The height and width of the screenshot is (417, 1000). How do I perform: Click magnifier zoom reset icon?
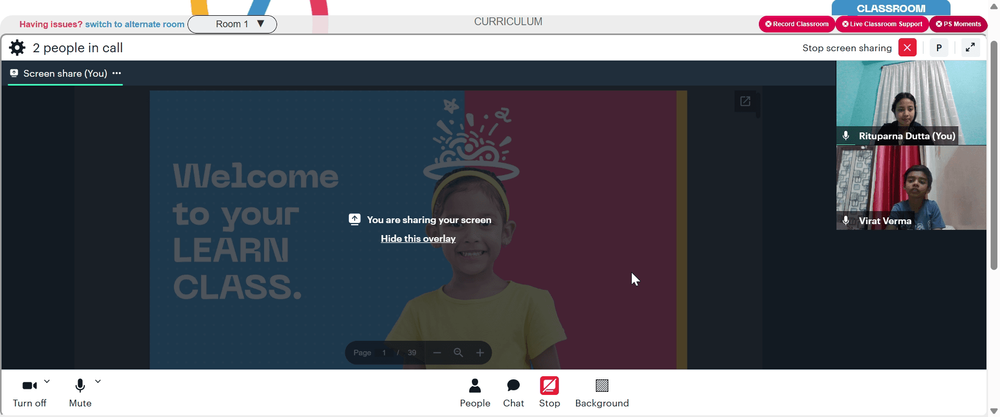[458, 353]
